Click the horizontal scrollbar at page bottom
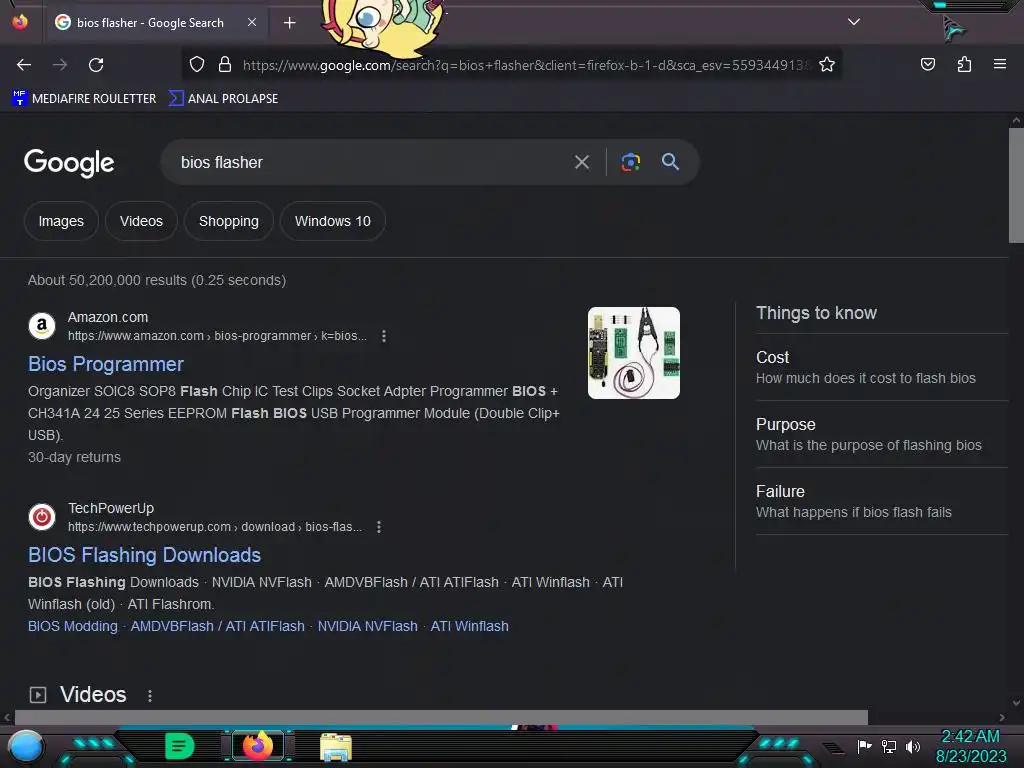 point(441,717)
